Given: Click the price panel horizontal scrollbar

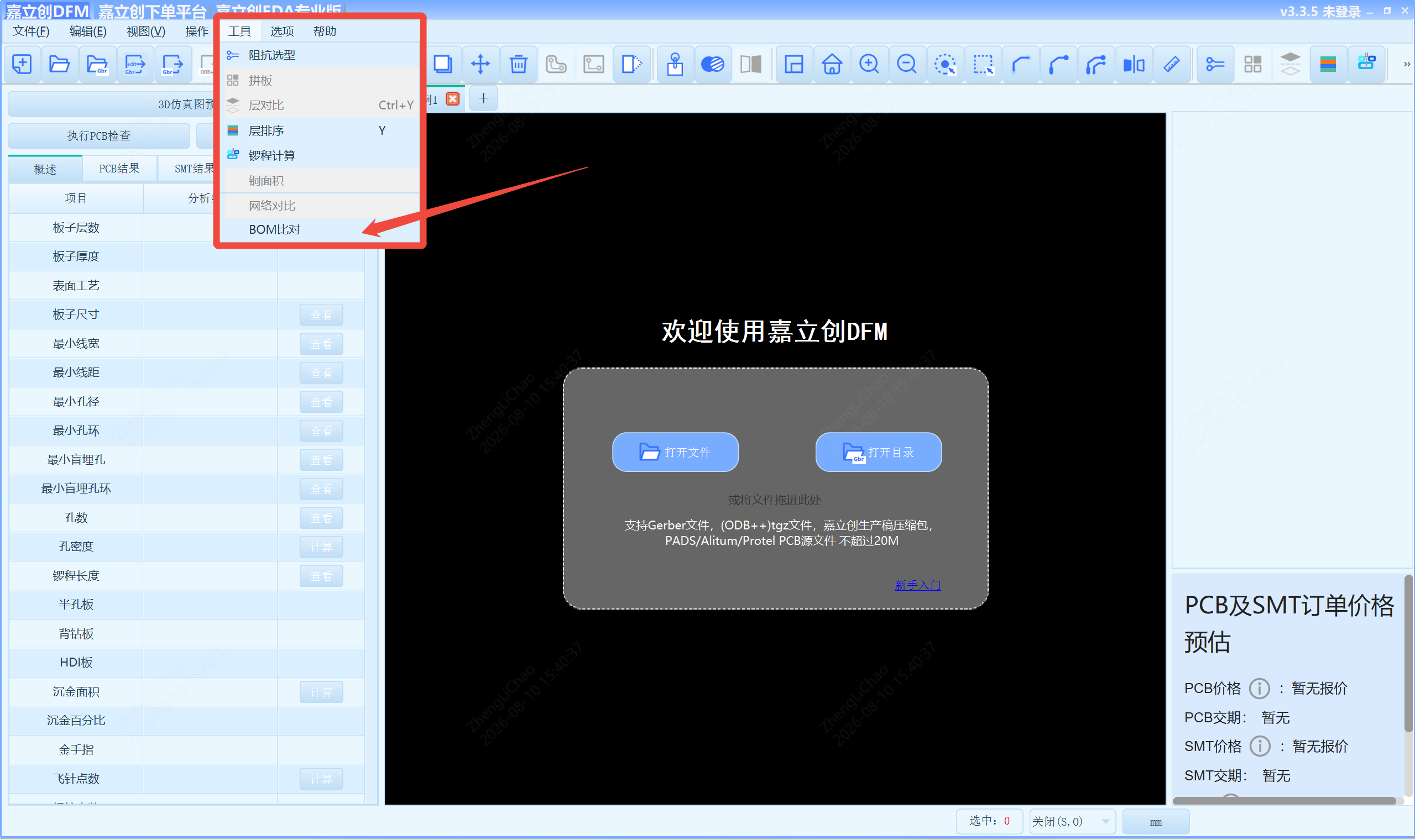Looking at the screenshot, I should 1285,800.
